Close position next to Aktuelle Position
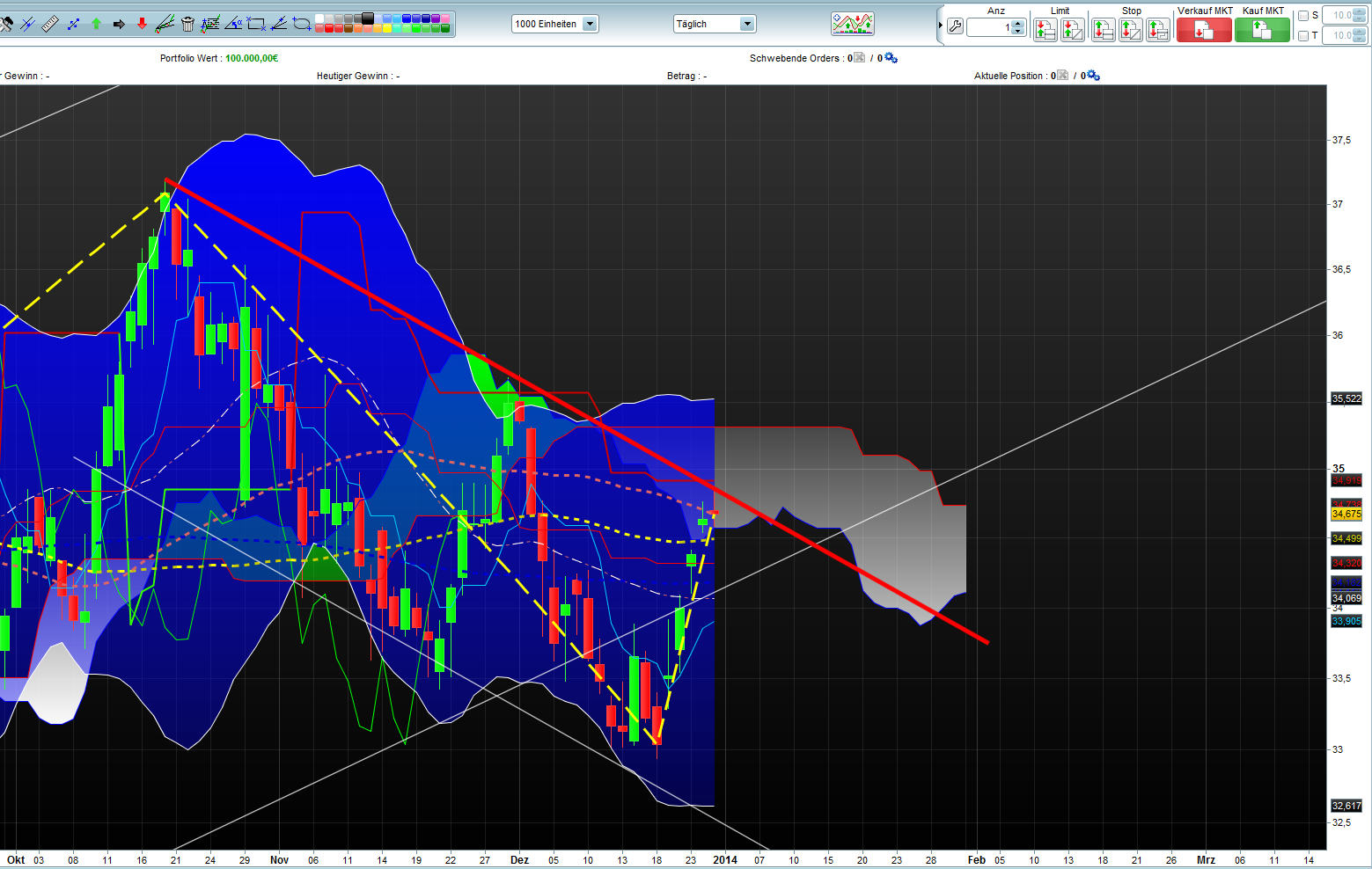This screenshot has width=1372, height=869. 1063,76
